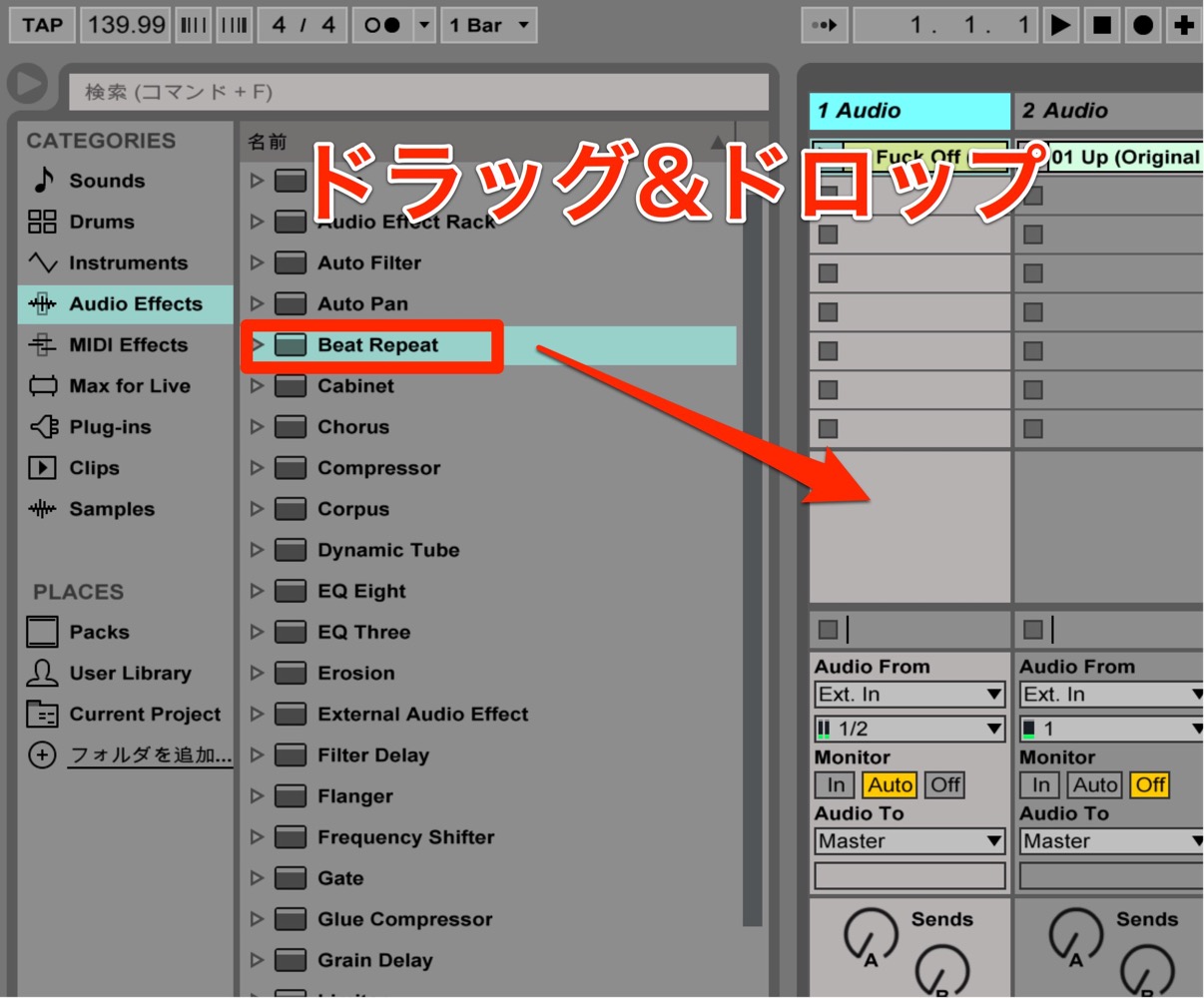The width and height of the screenshot is (1204, 998).
Task: Select the Filter Delay device entry
Action: coord(489,754)
